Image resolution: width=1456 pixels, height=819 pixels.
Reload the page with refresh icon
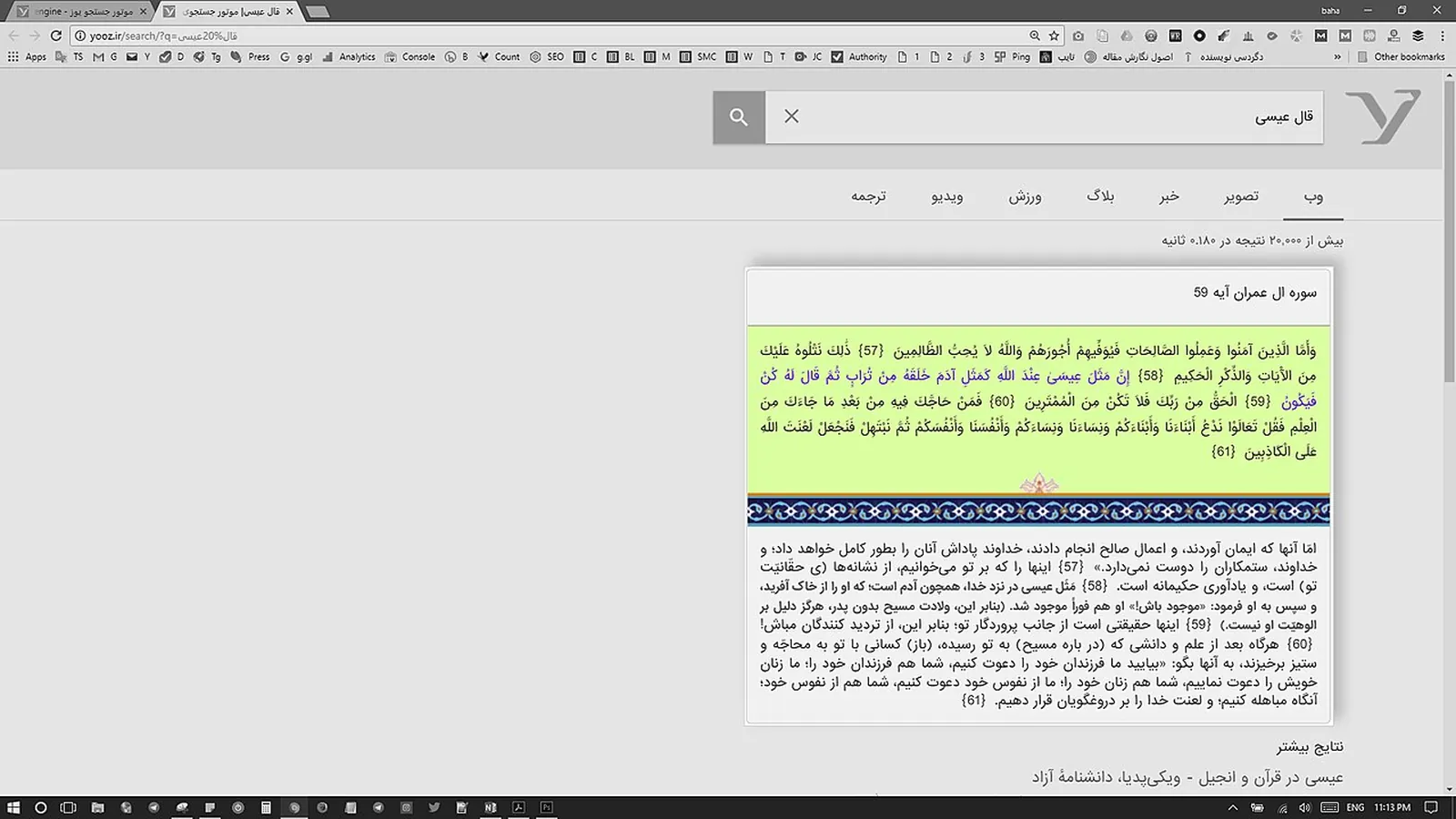coord(56,35)
